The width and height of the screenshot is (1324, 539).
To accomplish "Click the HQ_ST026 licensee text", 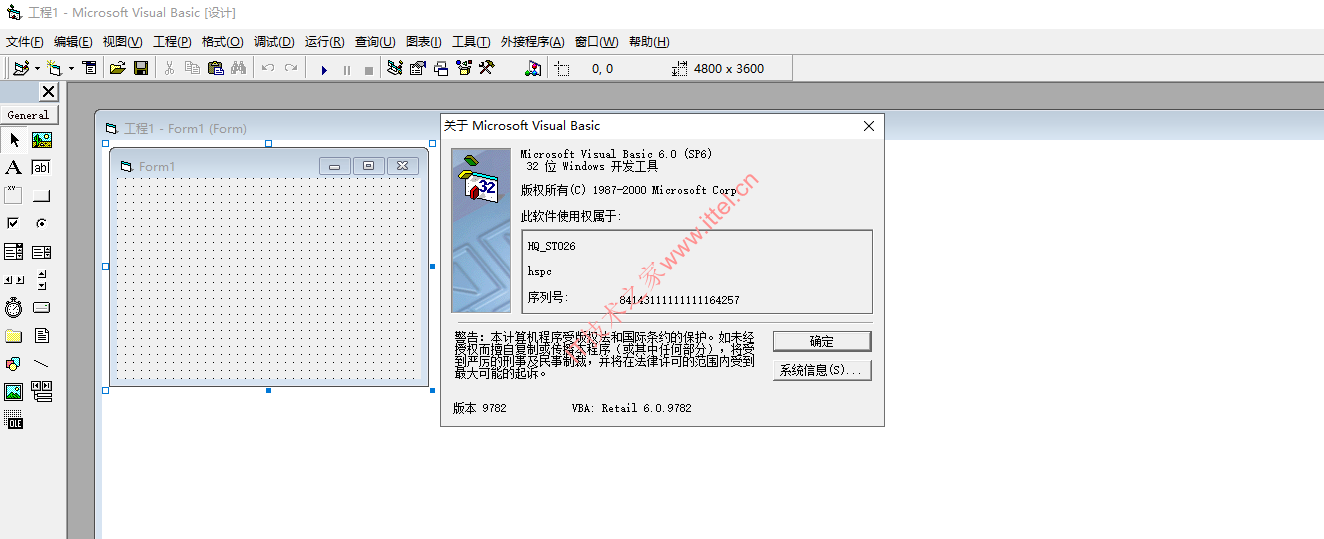I will [551, 246].
